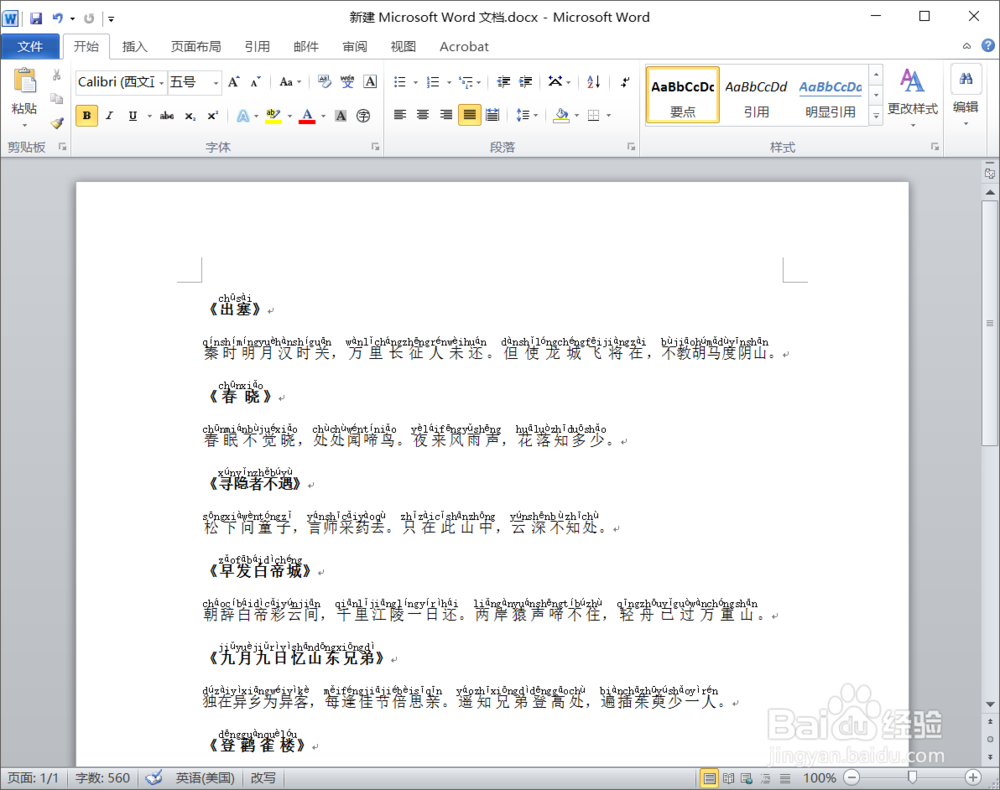This screenshot has width=1000, height=790.
Task: Open Line Spacing dropdown
Action: click(527, 115)
